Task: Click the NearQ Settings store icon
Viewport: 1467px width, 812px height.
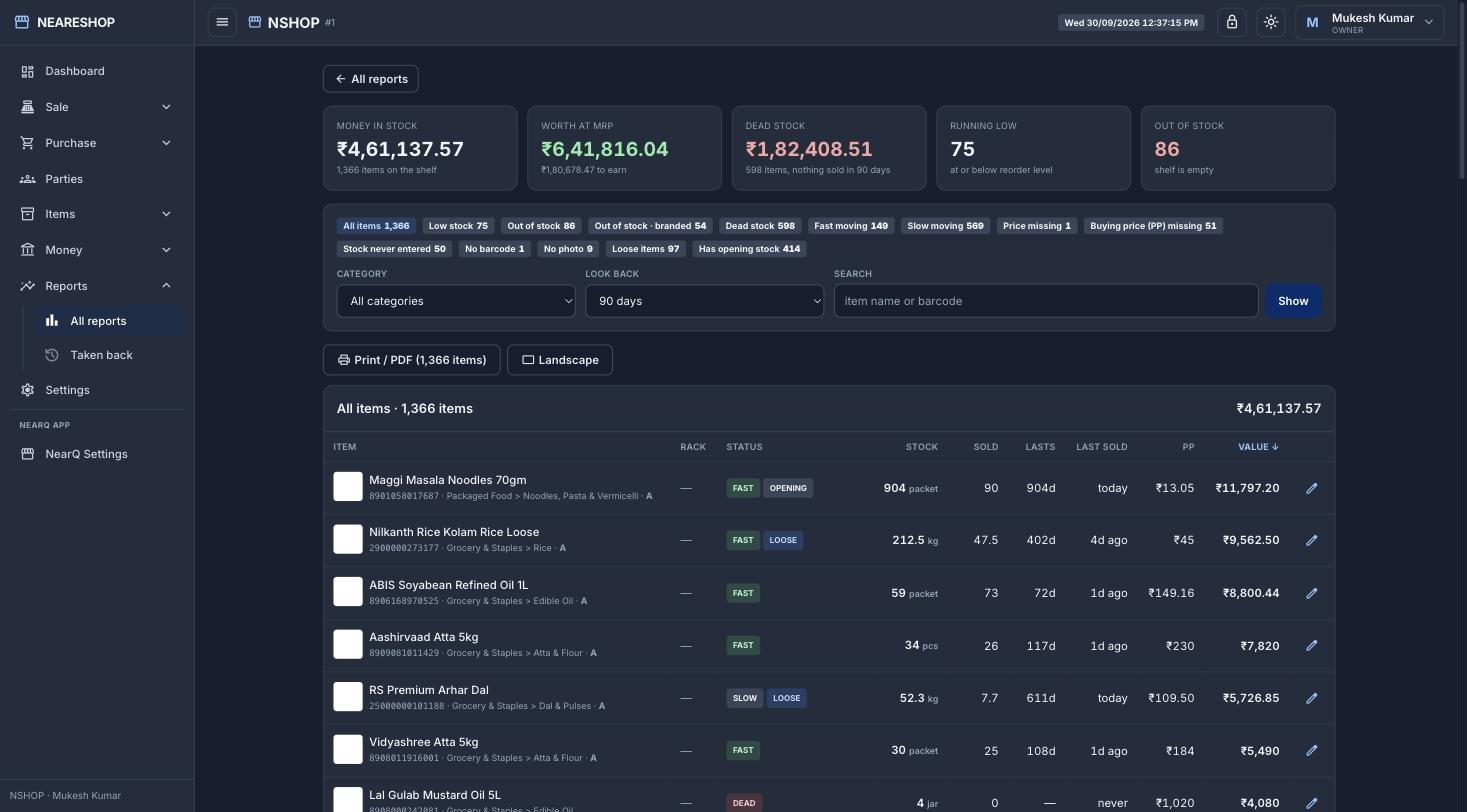Action: point(27,454)
